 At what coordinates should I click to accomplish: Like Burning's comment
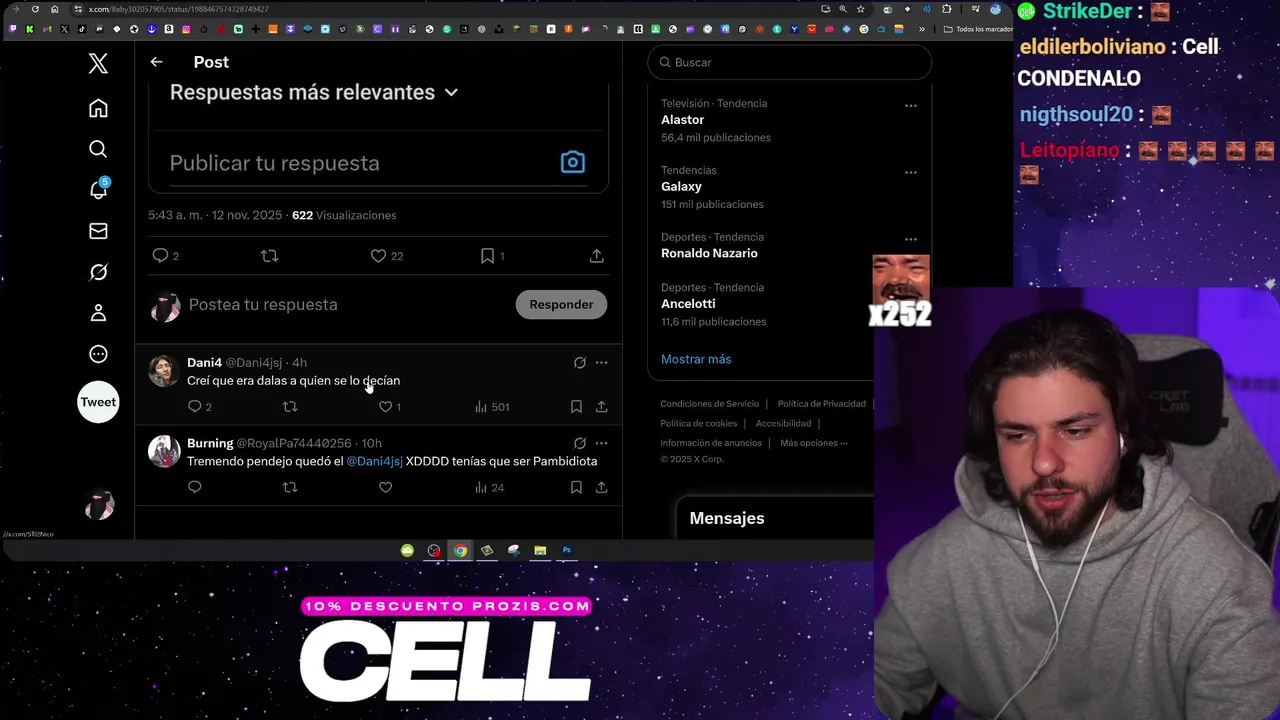point(385,487)
